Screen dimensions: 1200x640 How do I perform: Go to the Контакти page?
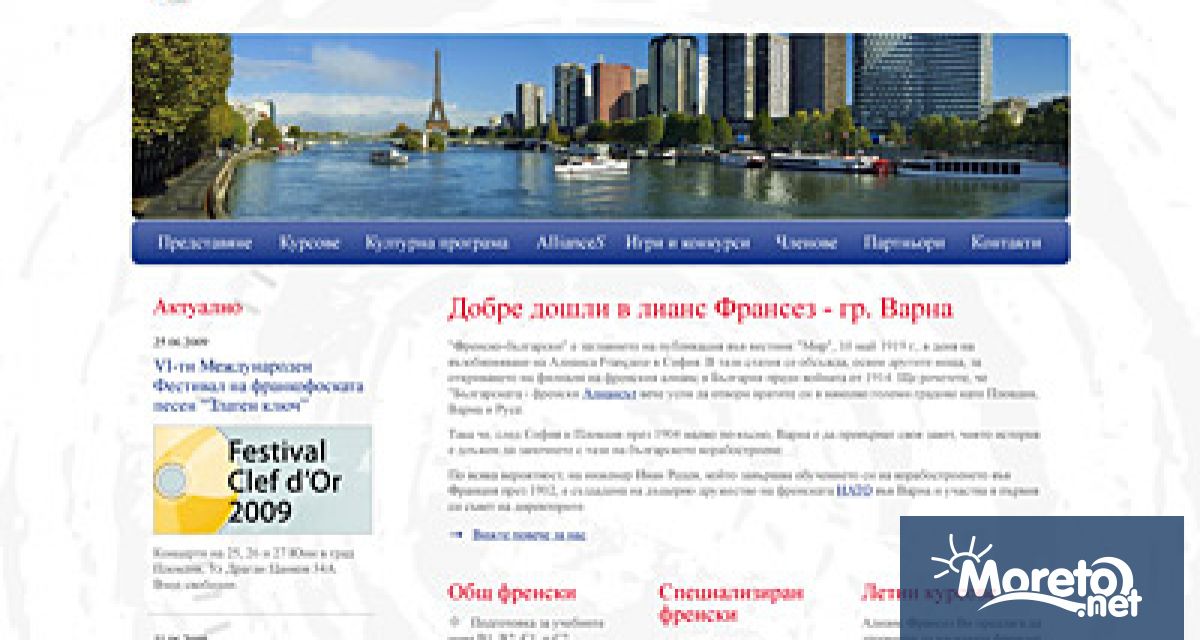pos(1005,243)
